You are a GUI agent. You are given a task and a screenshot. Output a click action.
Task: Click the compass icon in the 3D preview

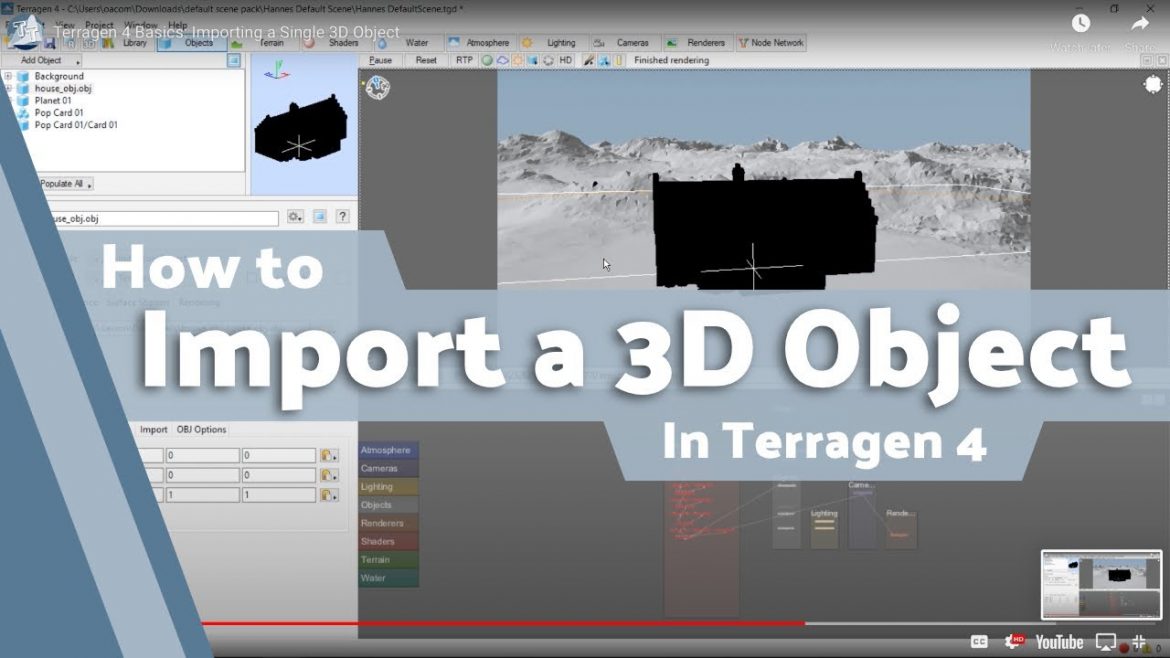378,90
